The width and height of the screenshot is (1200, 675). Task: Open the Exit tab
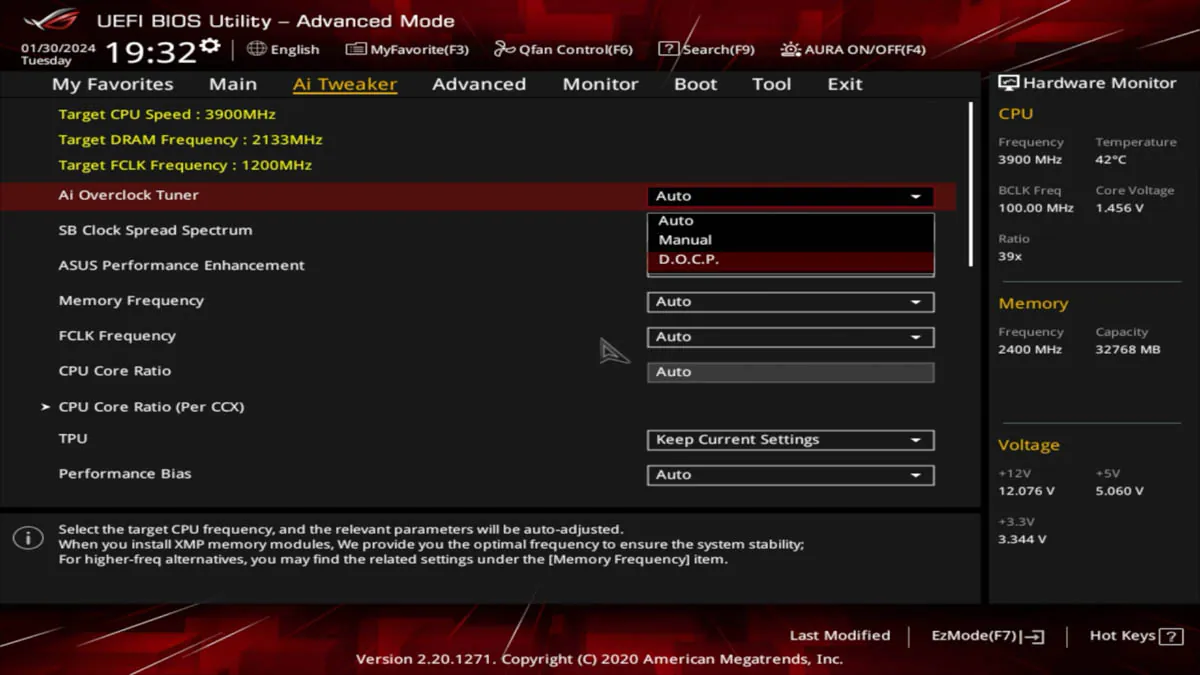click(x=845, y=84)
